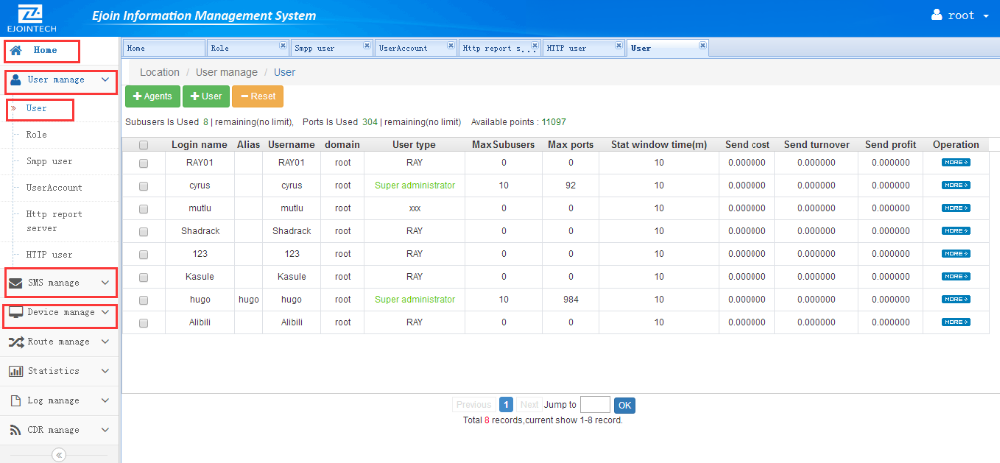Click the Jump to page input field
1000x463 pixels.
tap(595, 405)
